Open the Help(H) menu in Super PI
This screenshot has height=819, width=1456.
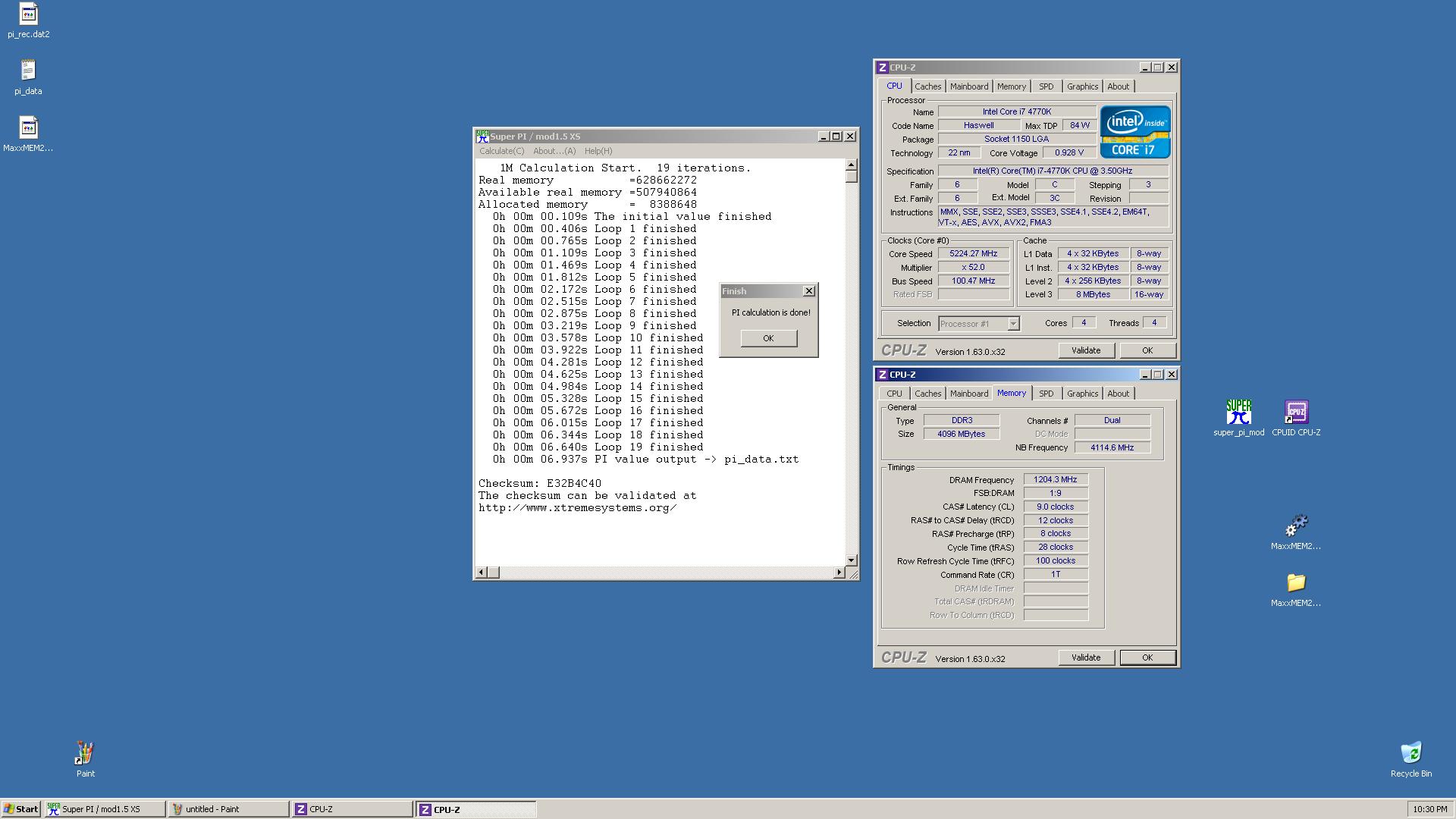point(598,151)
